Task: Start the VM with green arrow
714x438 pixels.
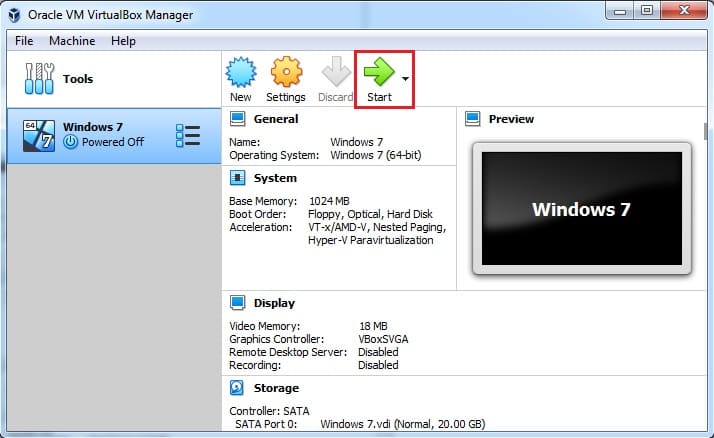Action: click(x=379, y=71)
